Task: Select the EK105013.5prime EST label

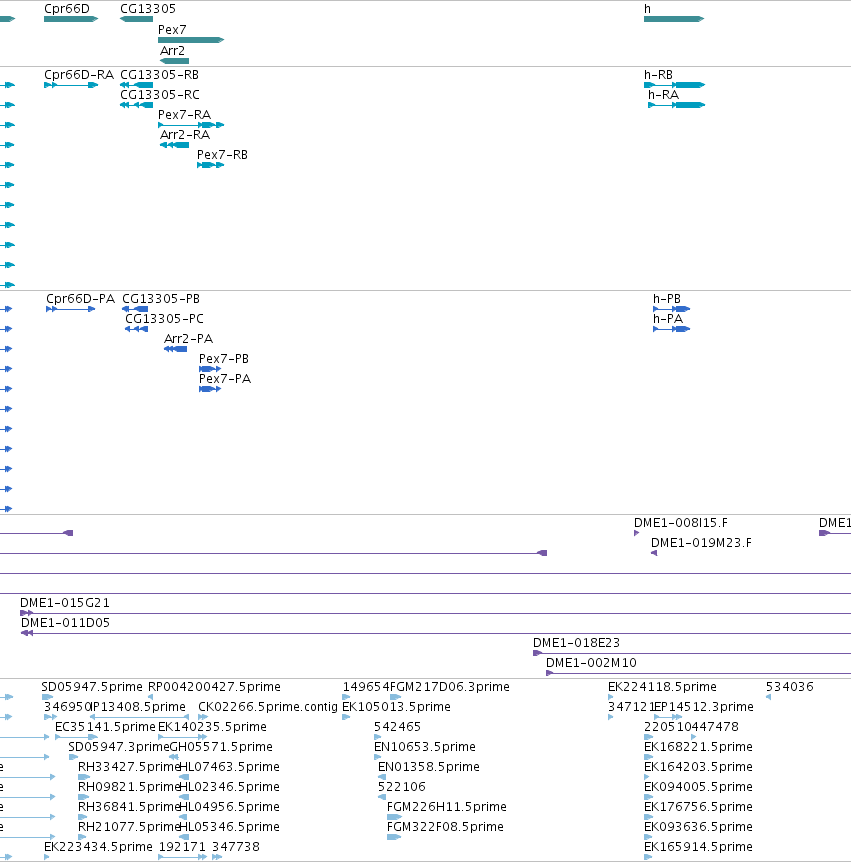Action: [396, 707]
